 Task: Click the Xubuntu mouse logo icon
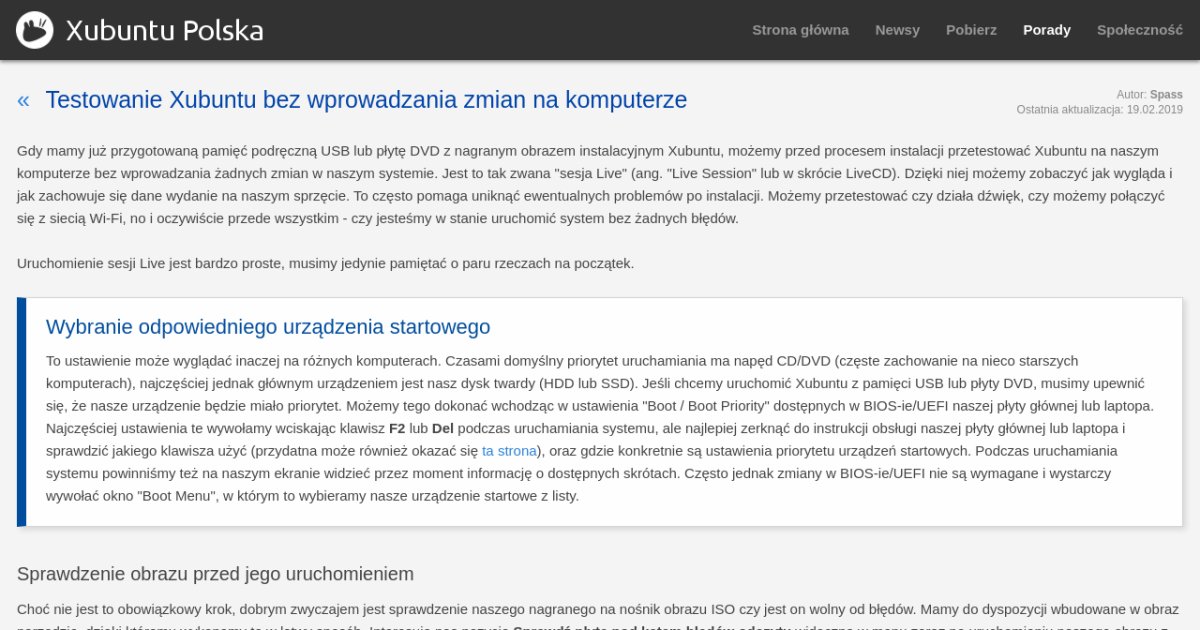(x=35, y=30)
